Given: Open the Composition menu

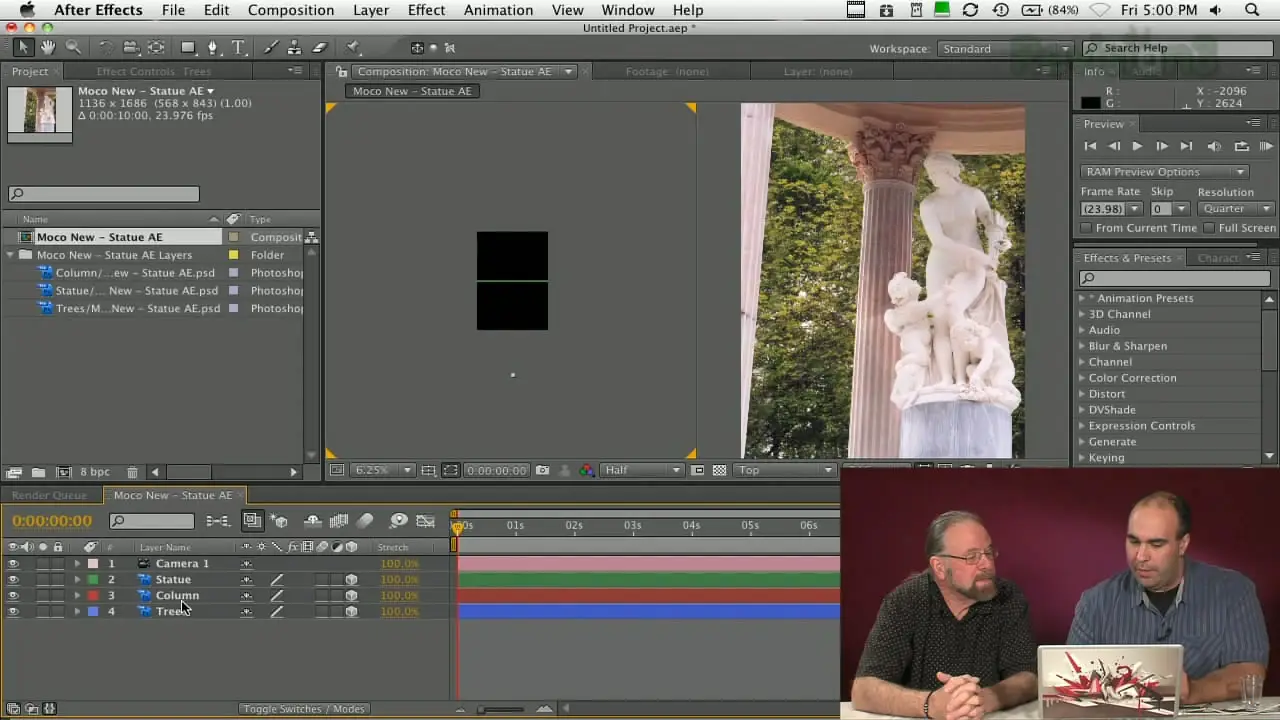Looking at the screenshot, I should (291, 10).
